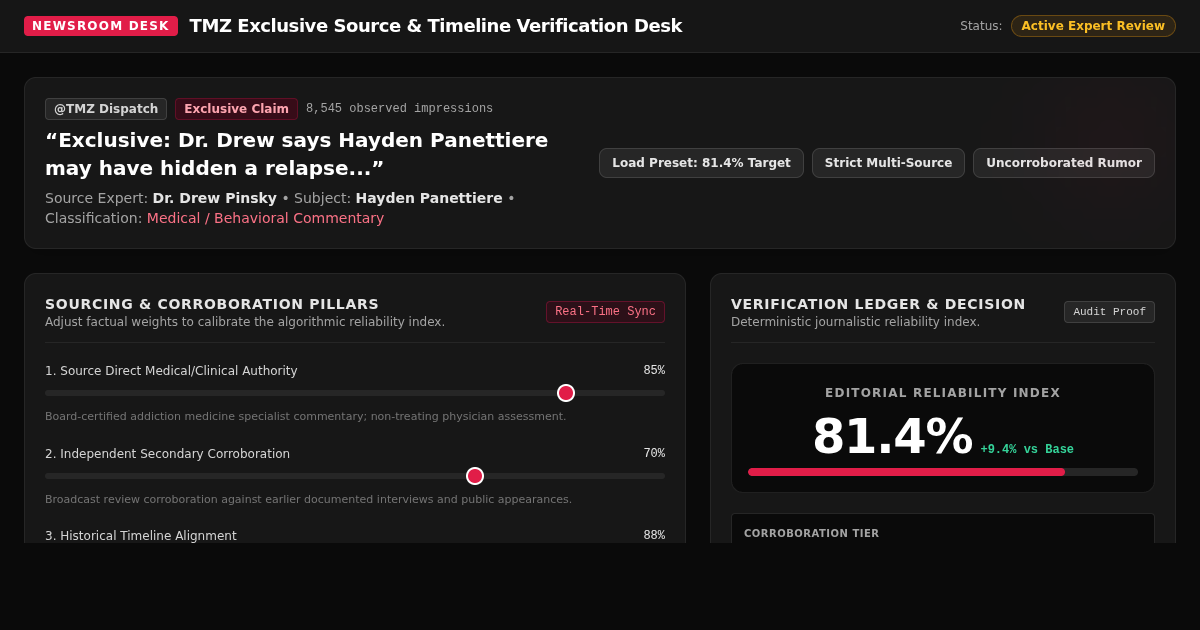
Task: Click the 81.4% reliability index value
Action: [x=892, y=437]
